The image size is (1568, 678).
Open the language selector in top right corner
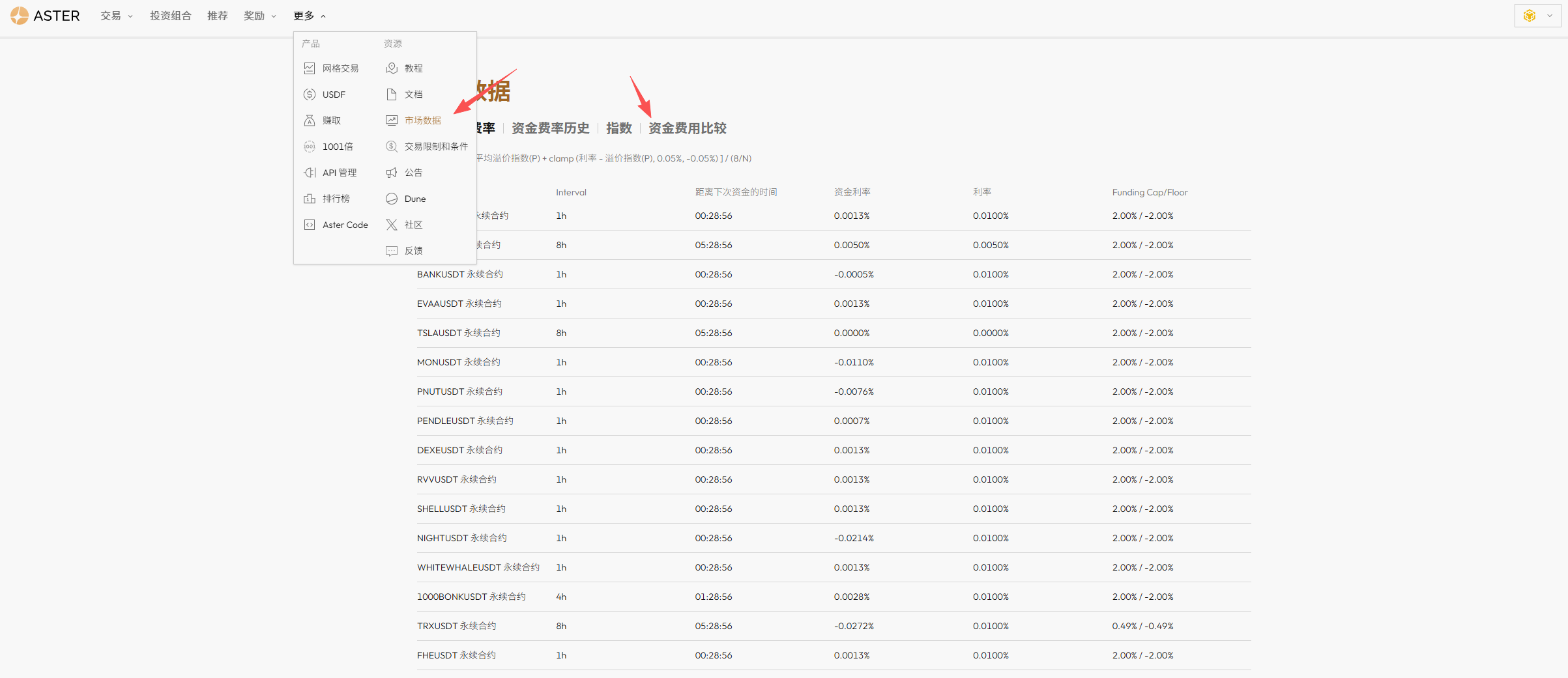coord(1536,15)
